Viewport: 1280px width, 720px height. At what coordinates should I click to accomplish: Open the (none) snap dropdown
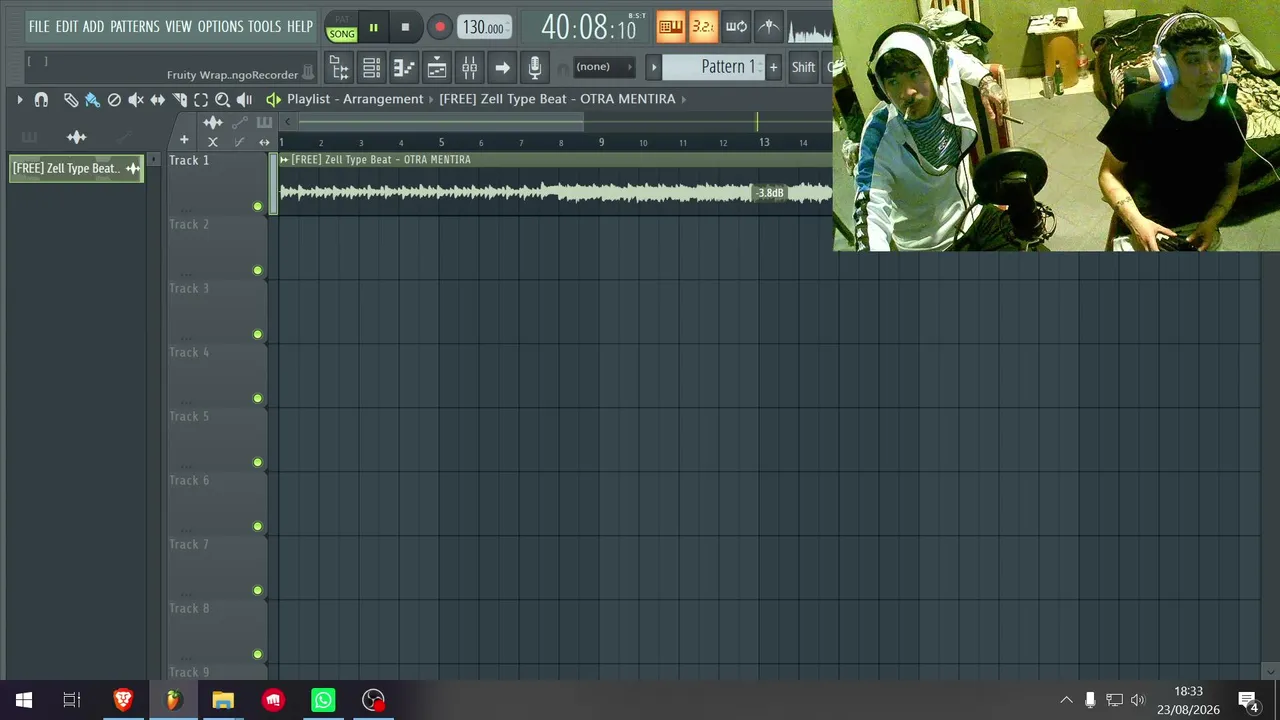point(604,67)
